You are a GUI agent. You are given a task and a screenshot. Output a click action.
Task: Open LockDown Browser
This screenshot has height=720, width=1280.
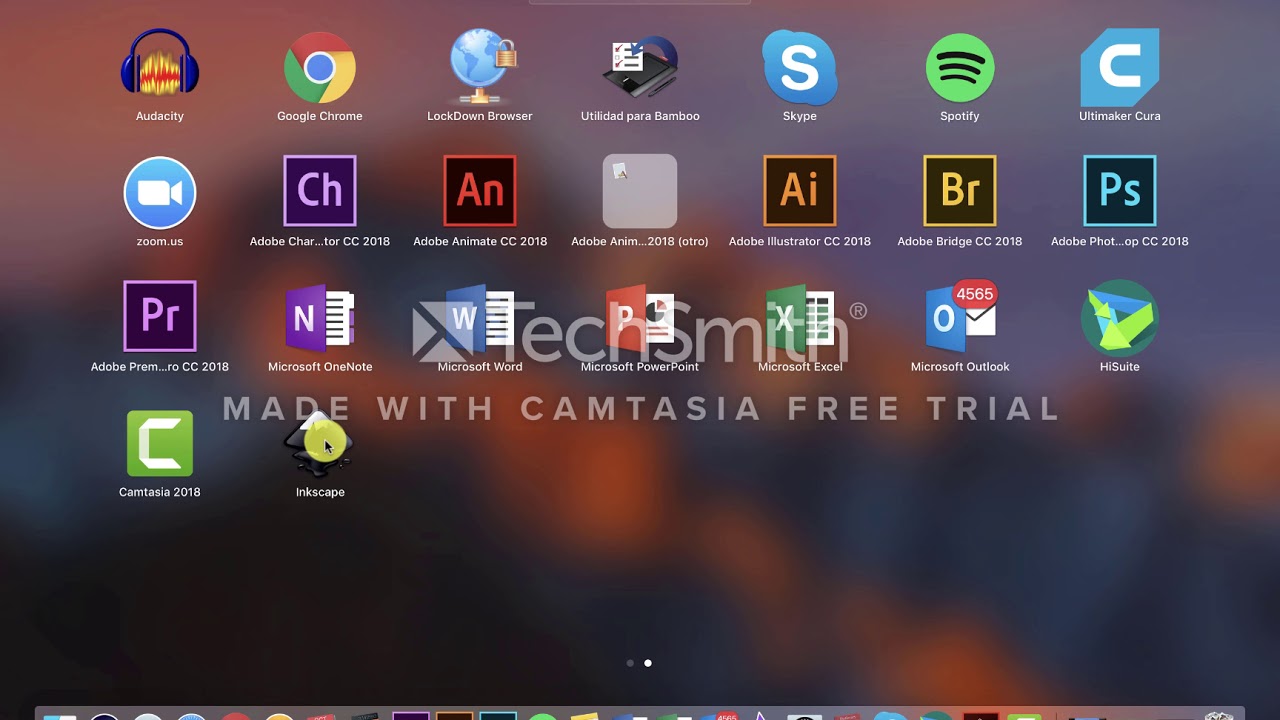click(x=480, y=67)
